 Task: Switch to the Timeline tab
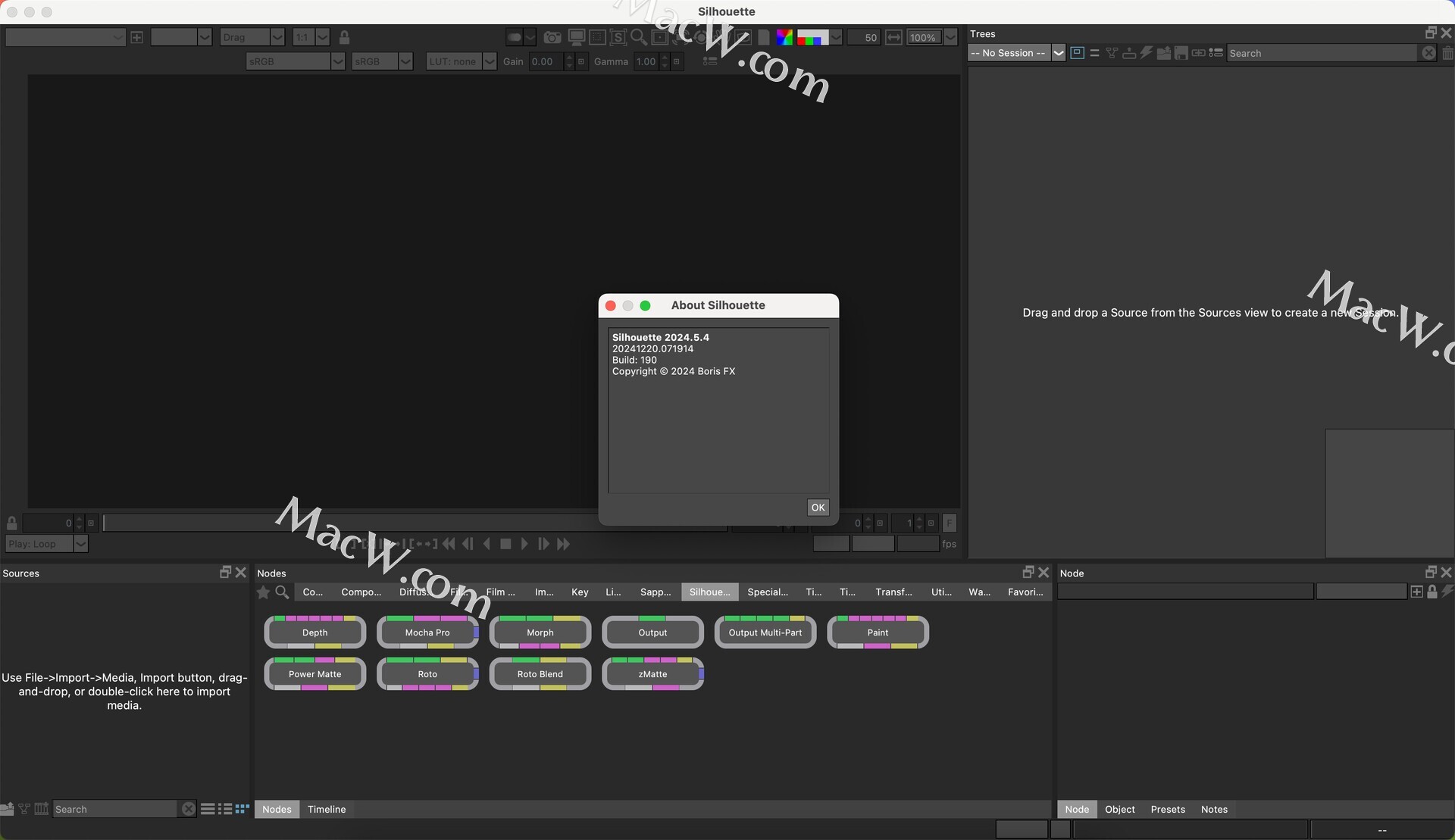327,809
